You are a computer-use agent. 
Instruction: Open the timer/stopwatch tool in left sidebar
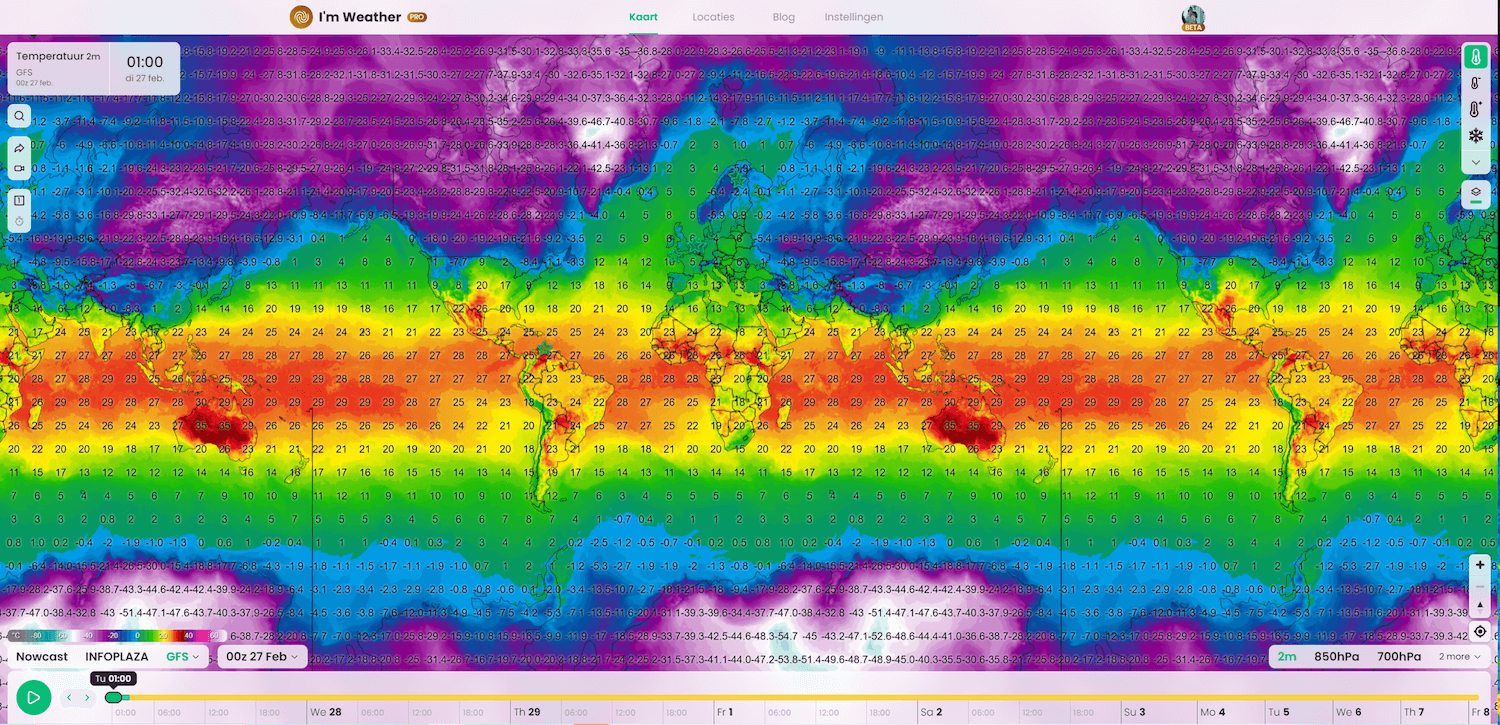tap(19, 220)
